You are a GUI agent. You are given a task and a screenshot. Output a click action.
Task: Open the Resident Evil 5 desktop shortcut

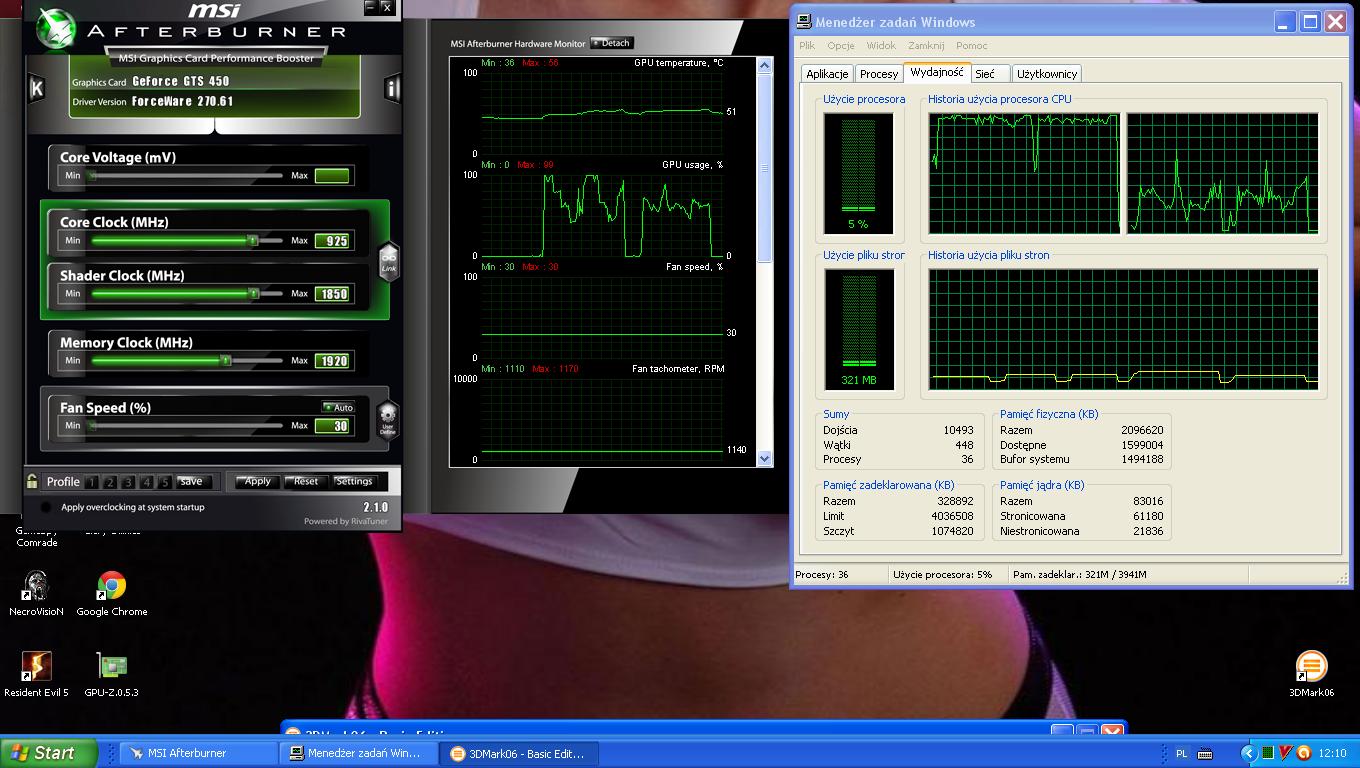click(36, 674)
